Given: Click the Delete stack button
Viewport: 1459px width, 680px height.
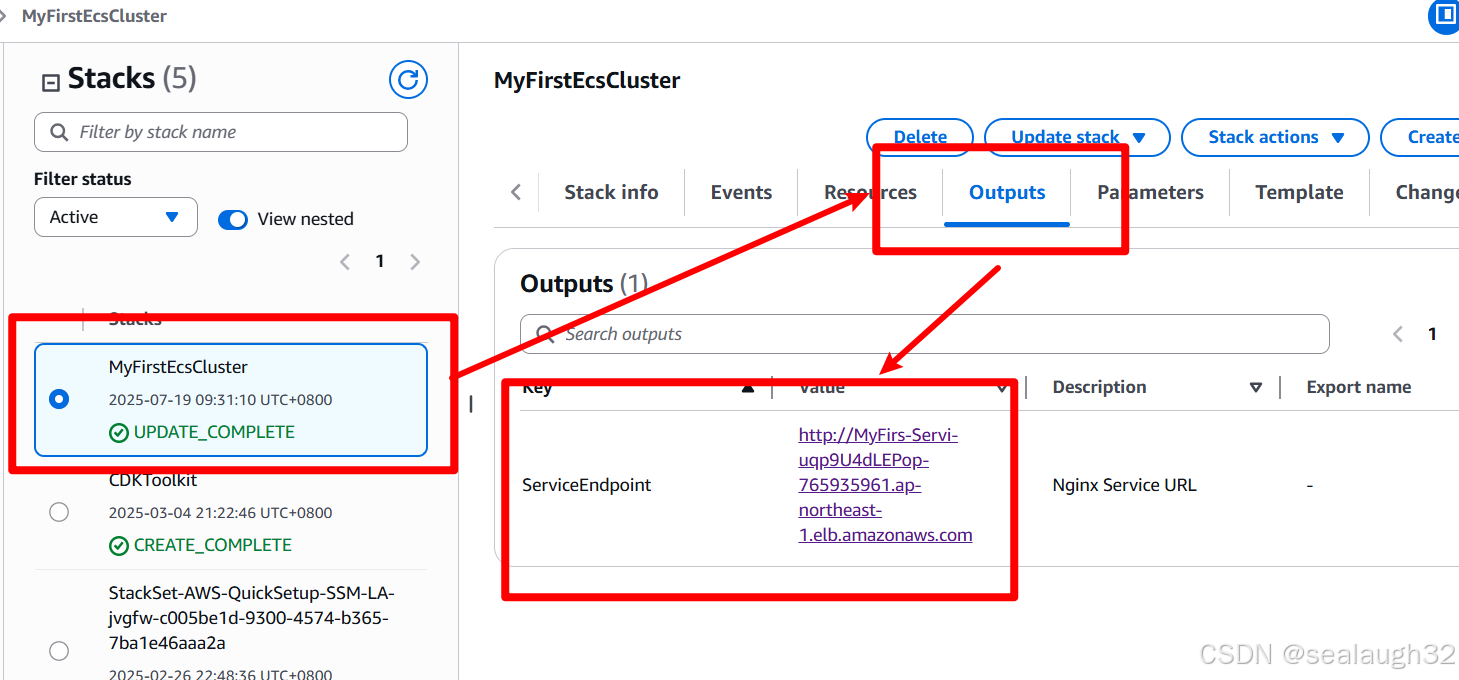Looking at the screenshot, I should [920, 137].
